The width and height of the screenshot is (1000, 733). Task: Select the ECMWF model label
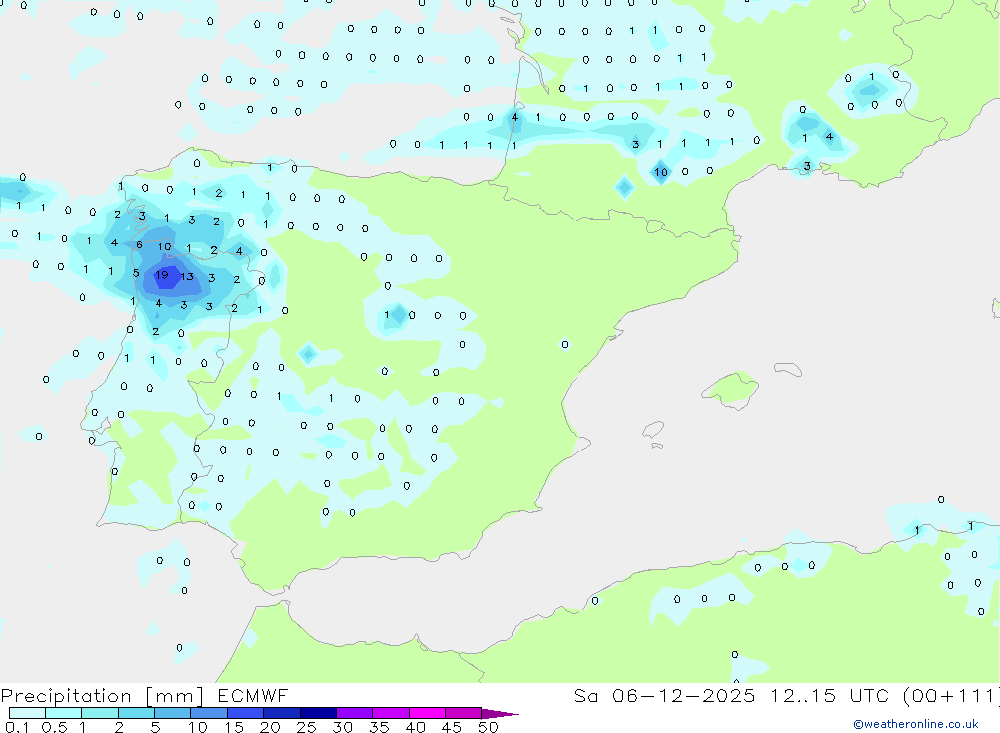253,695
